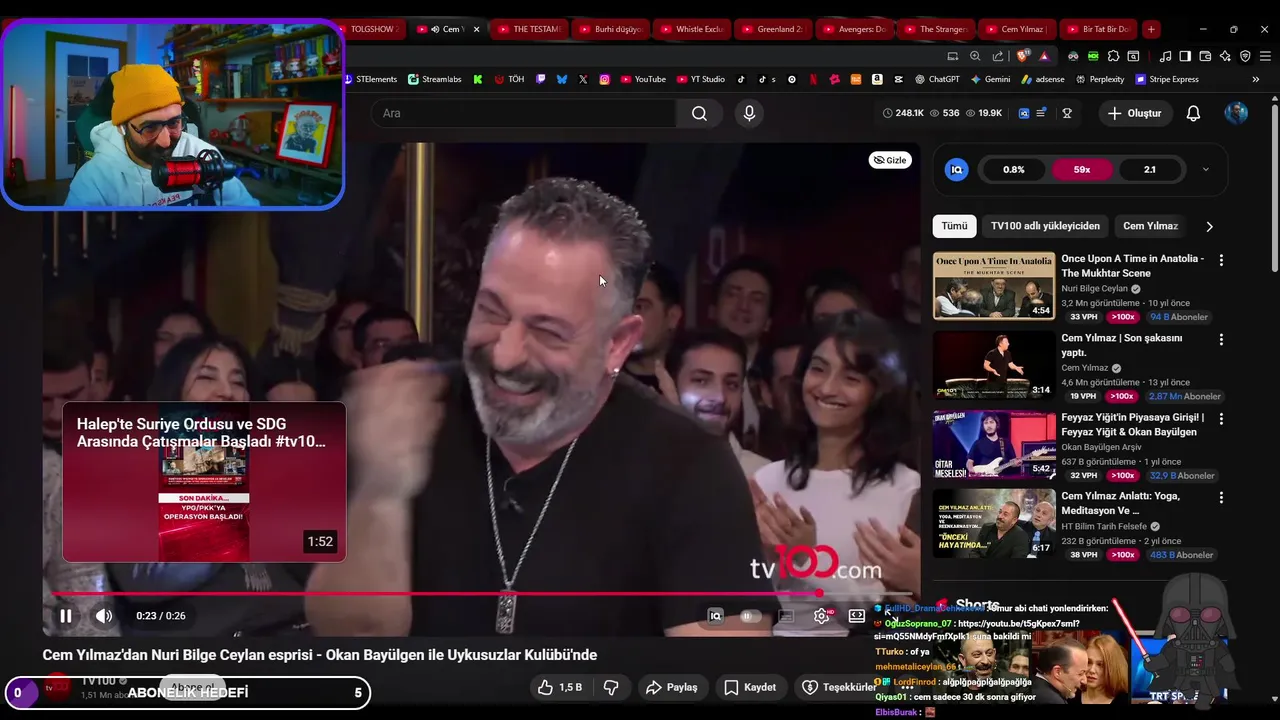
Task: Show more filter chips with right arrow
Action: (1209, 227)
